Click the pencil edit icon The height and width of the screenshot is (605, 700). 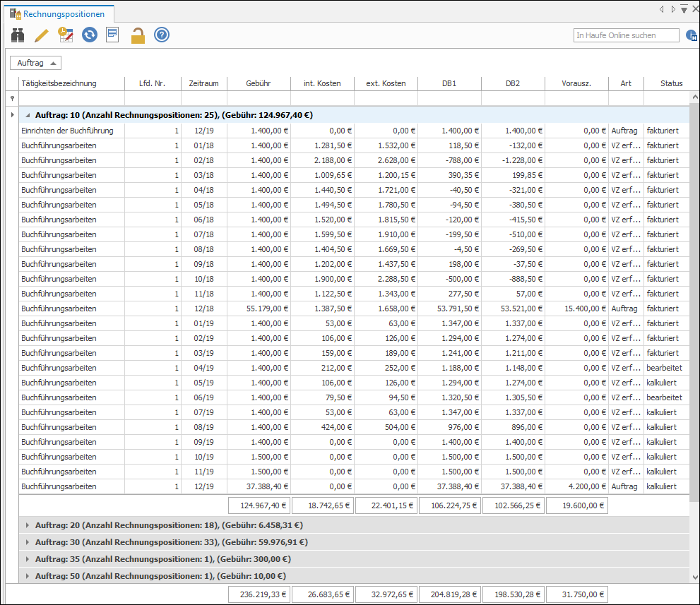(x=42, y=35)
